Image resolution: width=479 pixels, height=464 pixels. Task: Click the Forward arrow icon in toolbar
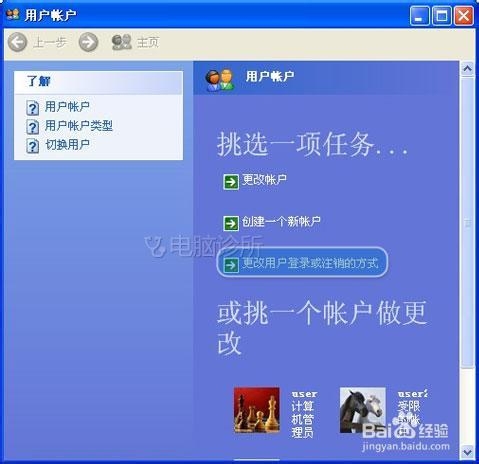point(88,42)
